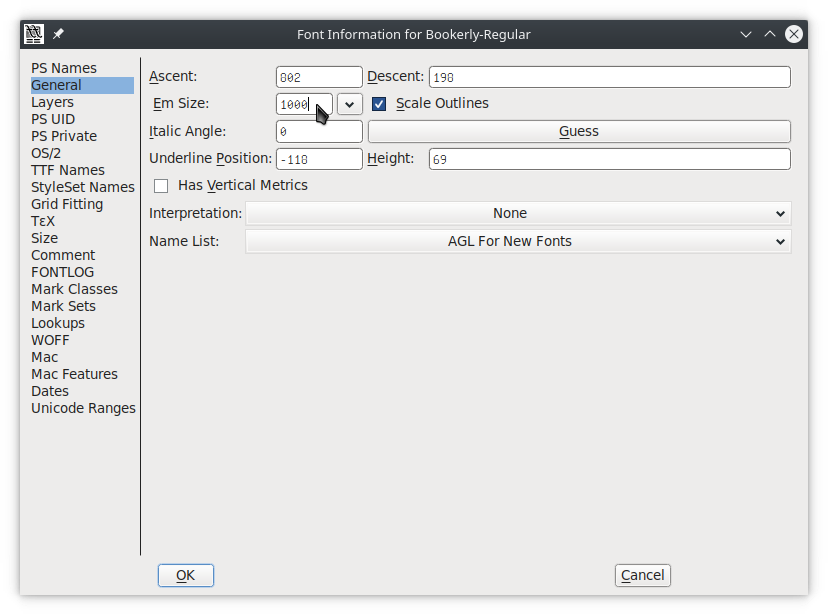Screen dimensions: 828x615
Task: Click the Ascent input field
Action: (319, 77)
